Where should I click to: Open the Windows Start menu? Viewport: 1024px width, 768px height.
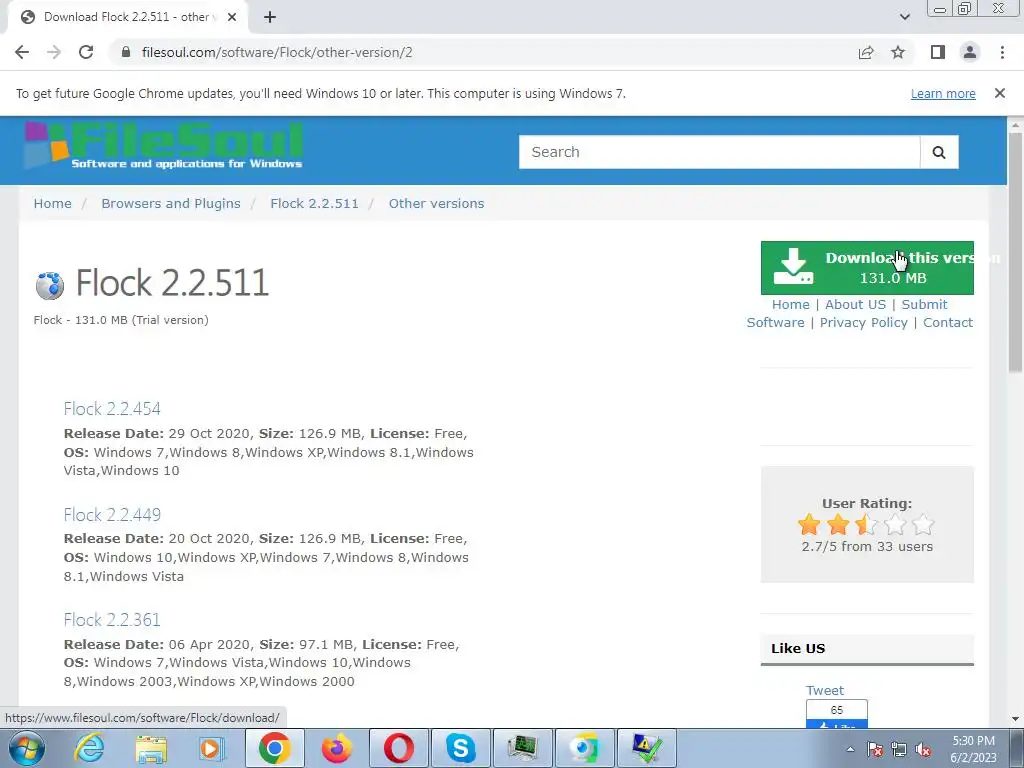click(x=26, y=748)
